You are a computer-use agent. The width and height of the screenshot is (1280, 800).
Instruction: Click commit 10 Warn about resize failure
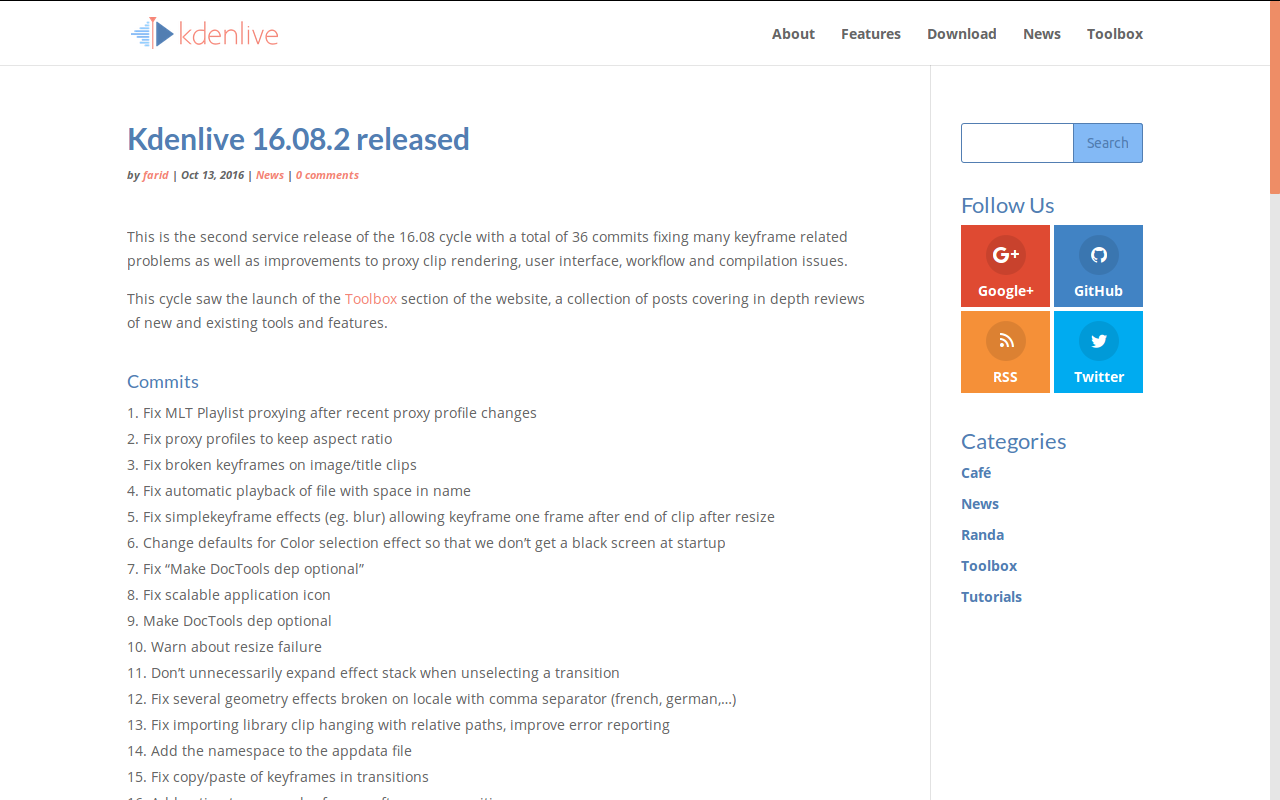point(224,647)
